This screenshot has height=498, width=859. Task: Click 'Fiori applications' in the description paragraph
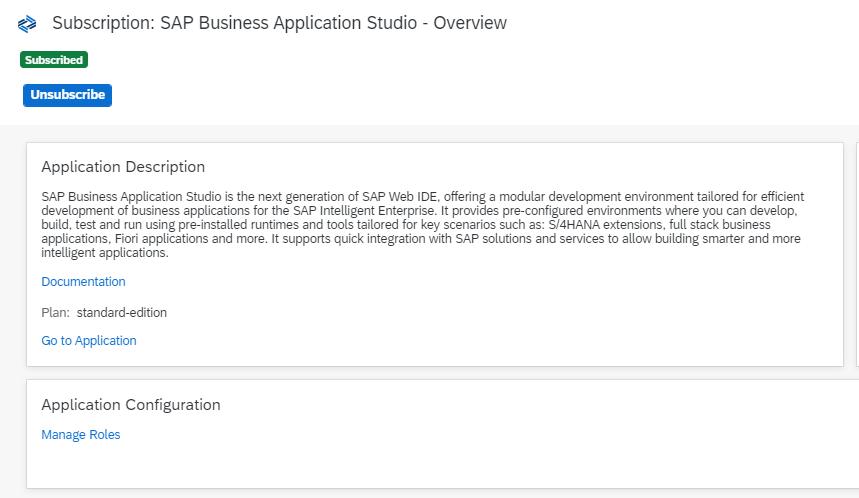(x=162, y=239)
